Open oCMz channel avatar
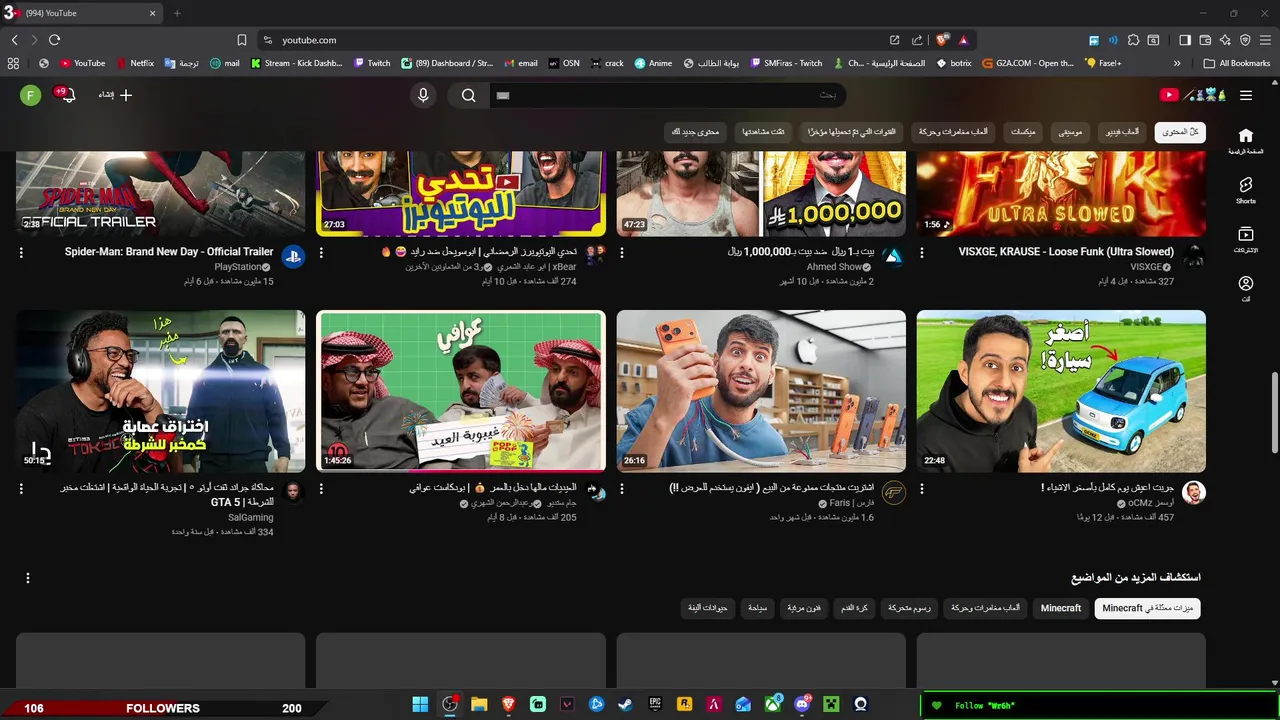 click(x=1194, y=492)
